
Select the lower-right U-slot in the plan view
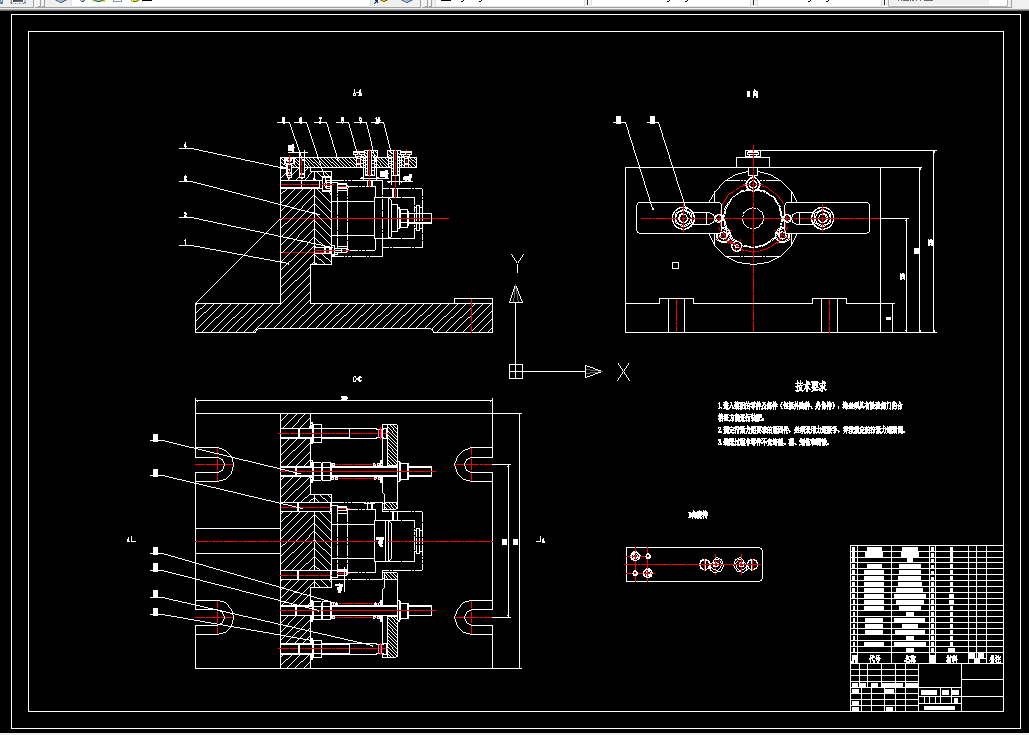(474, 618)
